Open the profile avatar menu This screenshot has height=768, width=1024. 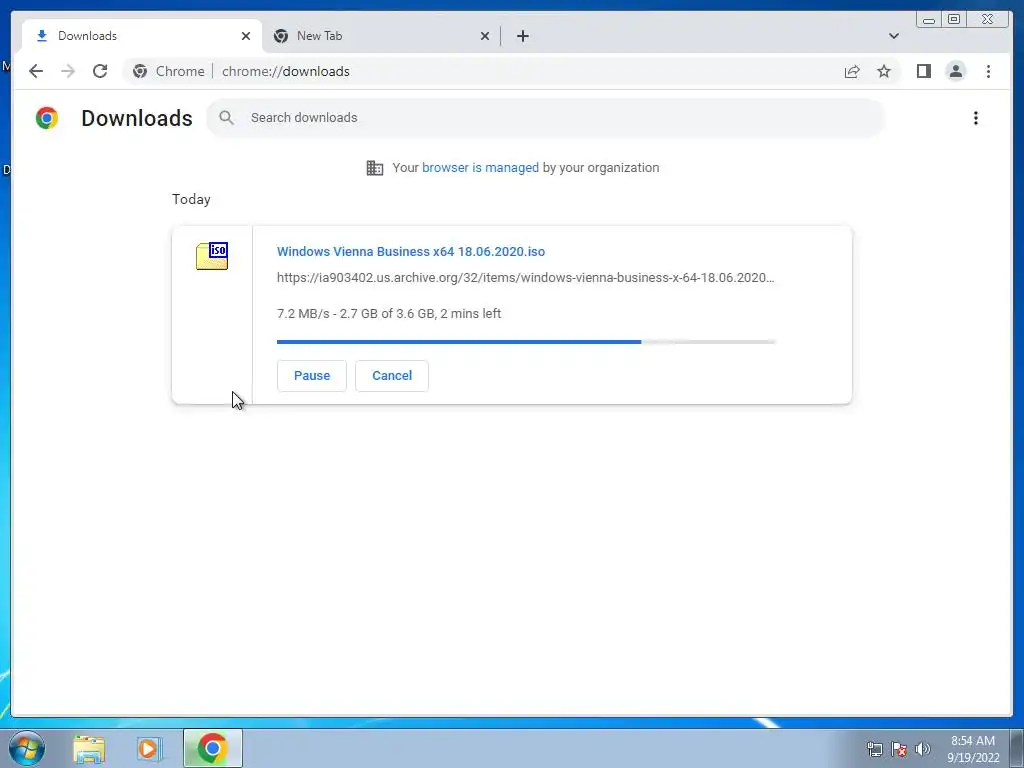(955, 71)
